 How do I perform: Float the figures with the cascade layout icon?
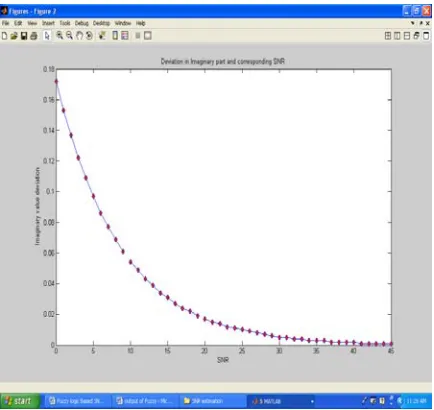pos(416,36)
